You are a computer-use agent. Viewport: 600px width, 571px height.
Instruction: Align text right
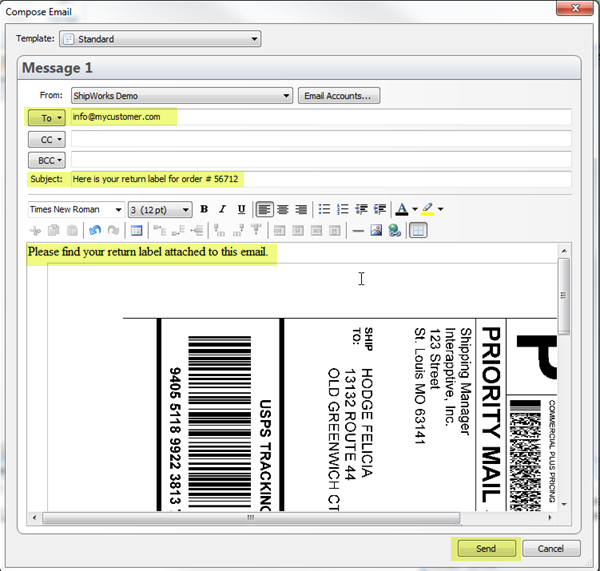click(301, 209)
